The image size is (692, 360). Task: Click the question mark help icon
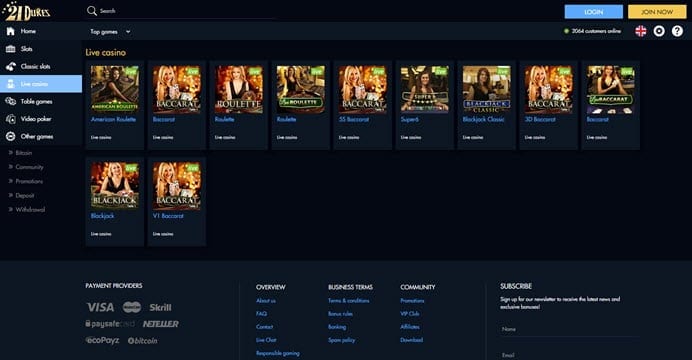point(677,31)
